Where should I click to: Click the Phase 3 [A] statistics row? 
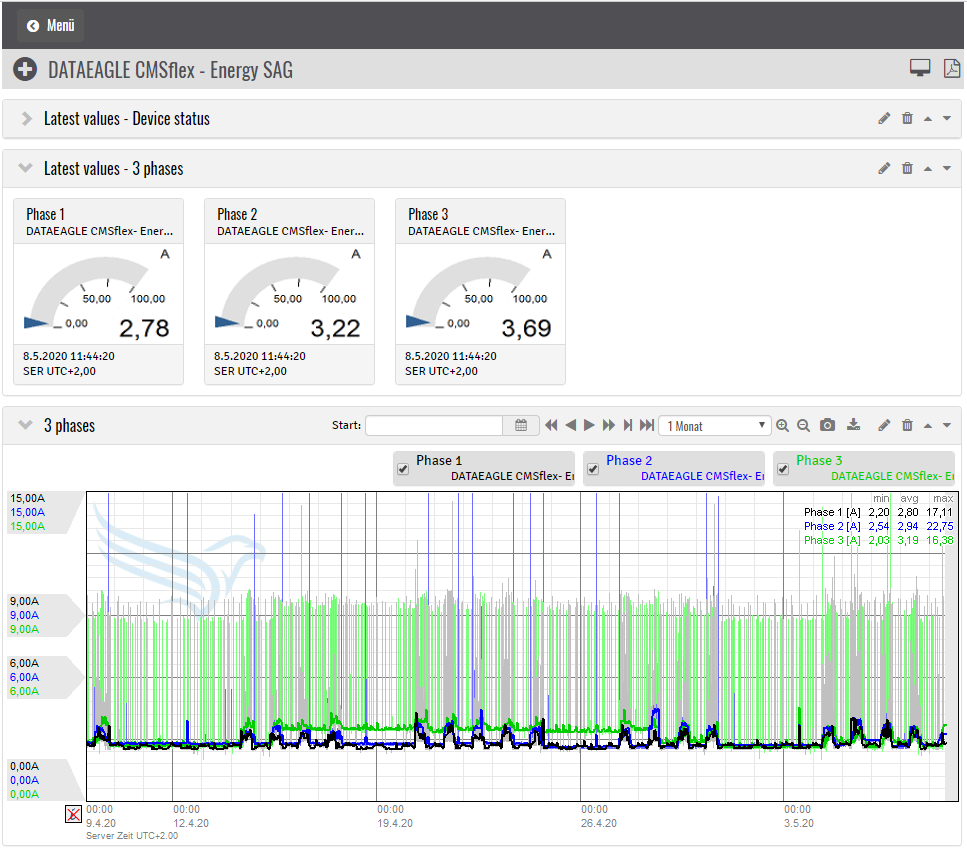[878, 541]
